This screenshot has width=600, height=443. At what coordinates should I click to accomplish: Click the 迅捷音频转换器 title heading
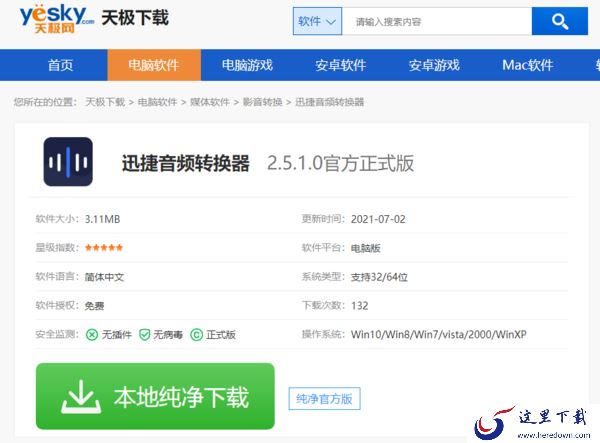[x=186, y=163]
